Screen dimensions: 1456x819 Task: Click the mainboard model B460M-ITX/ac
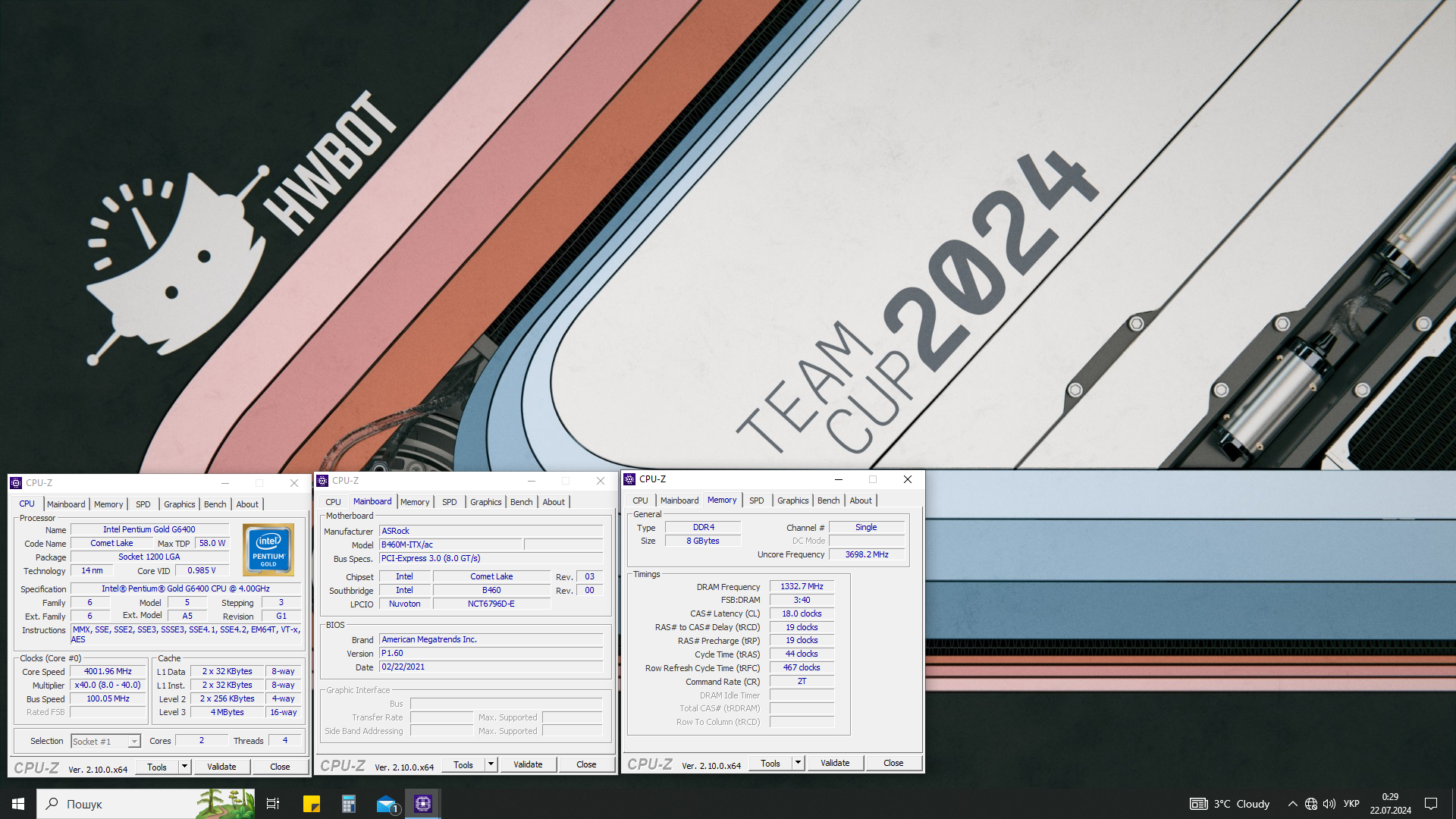[450, 544]
